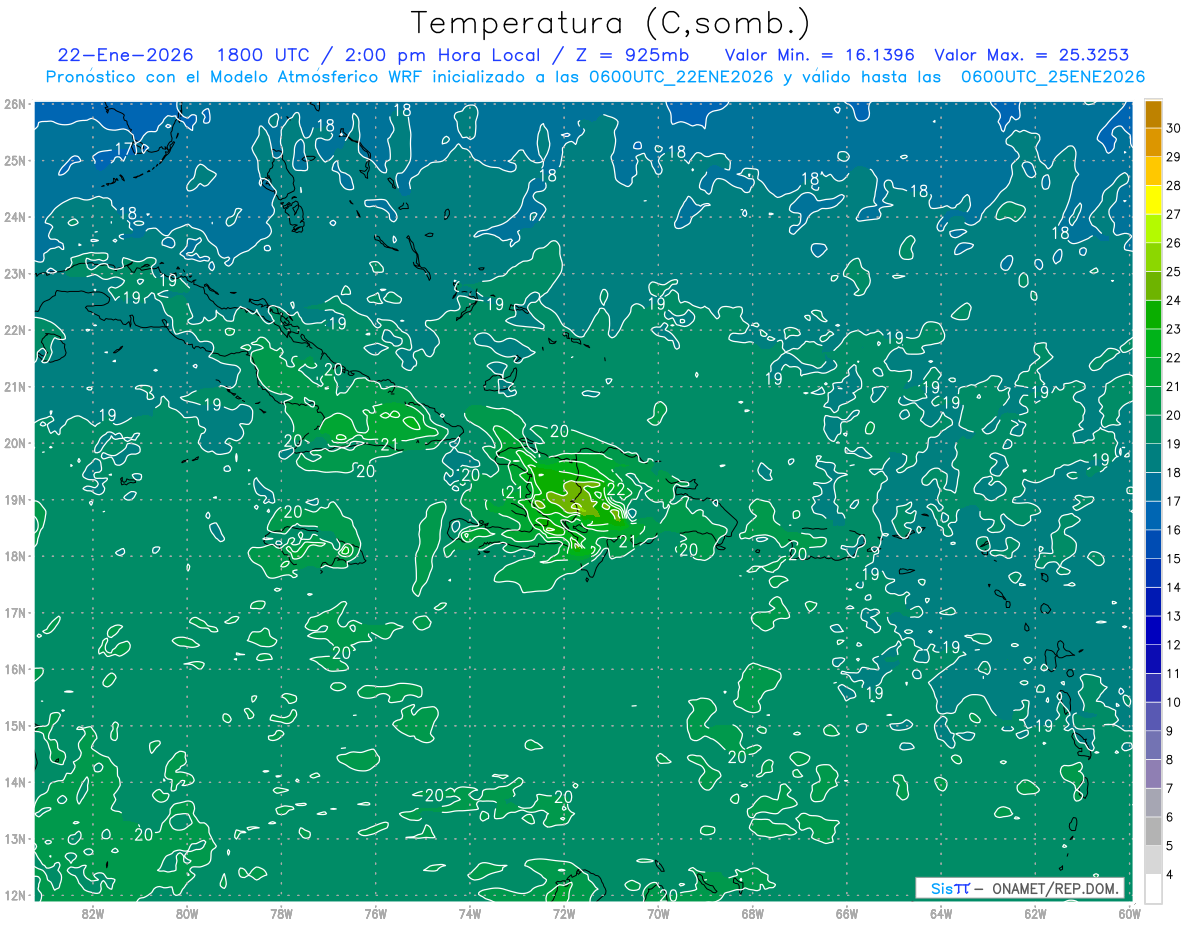Click the 23N latitude axis label
The image size is (1200, 927).
point(14,273)
